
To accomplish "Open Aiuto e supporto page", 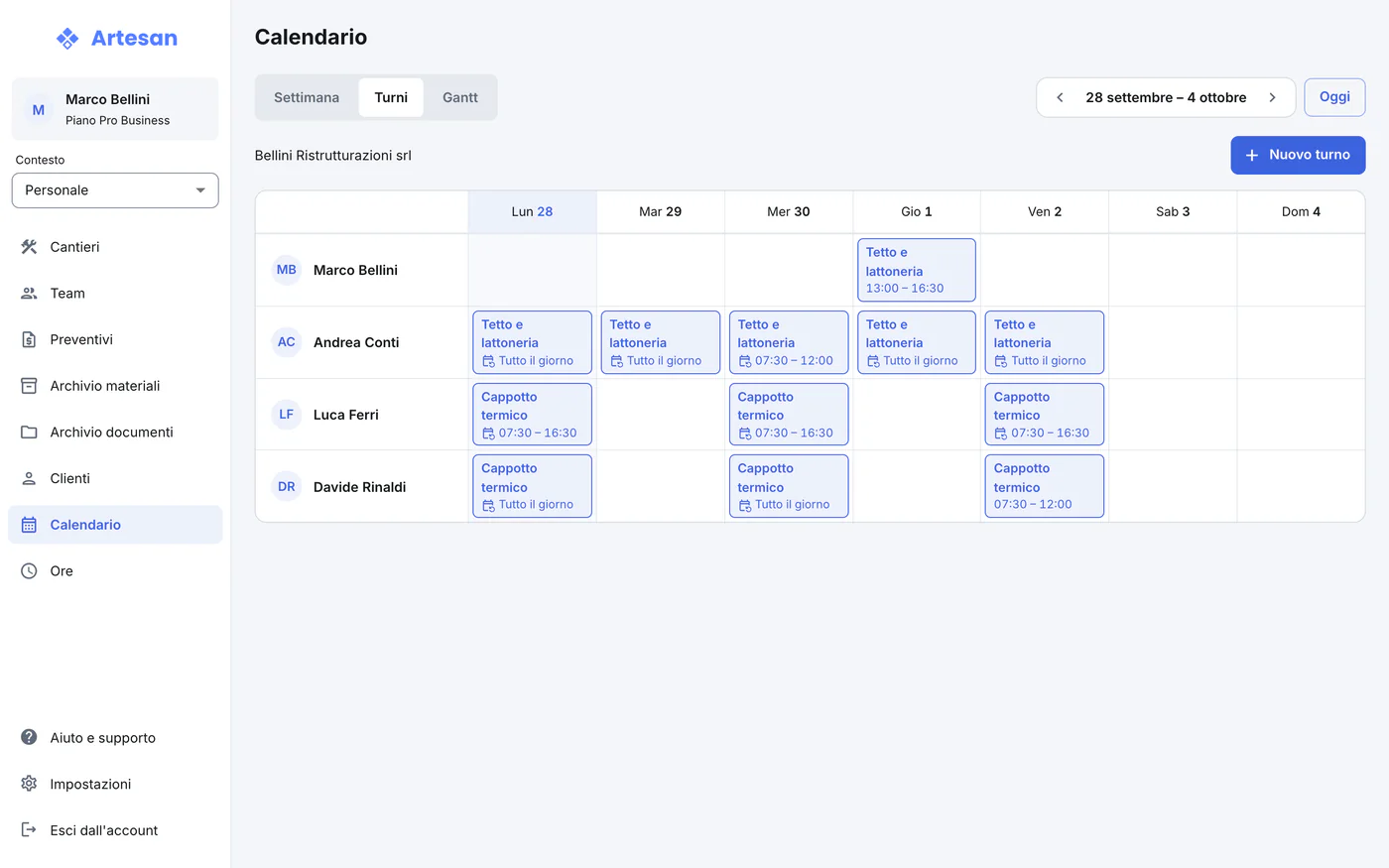I will point(115,738).
